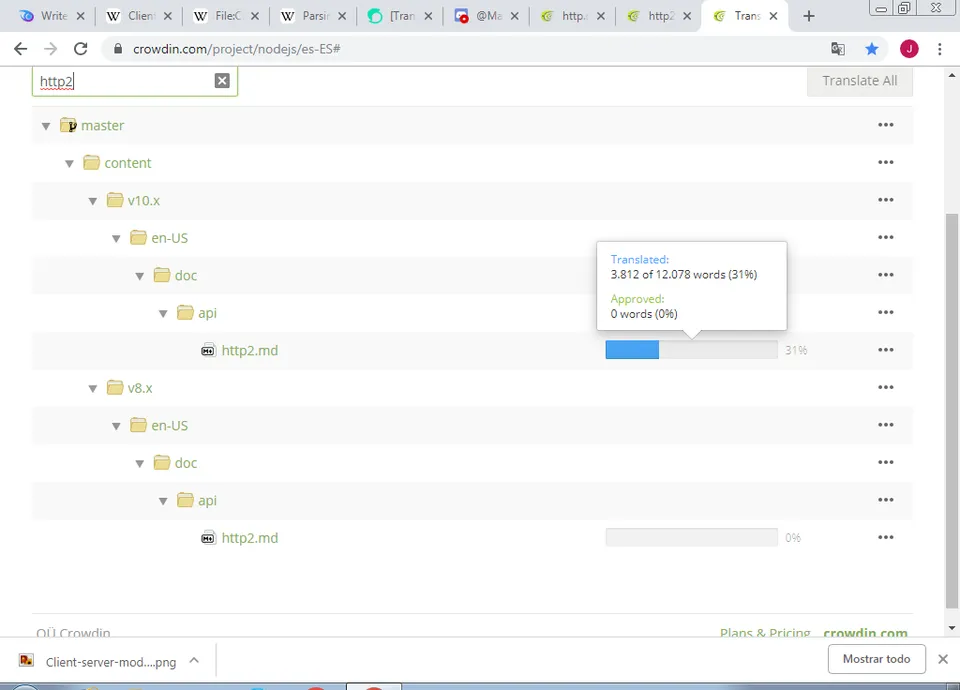This screenshot has height=690, width=960.
Task: Open options menu for master row
Action: point(885,125)
